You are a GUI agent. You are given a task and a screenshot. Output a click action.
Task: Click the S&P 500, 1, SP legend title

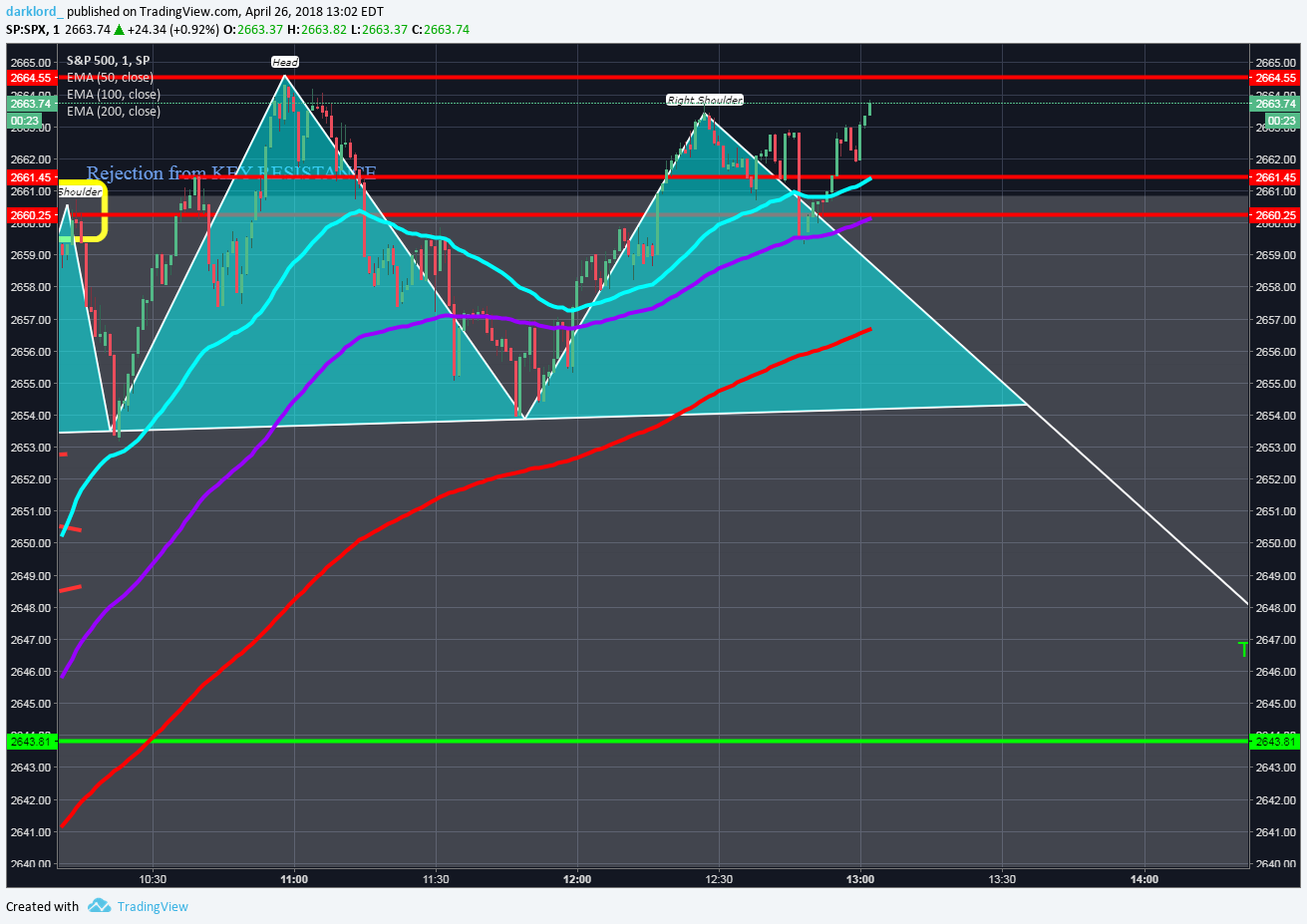click(x=109, y=61)
